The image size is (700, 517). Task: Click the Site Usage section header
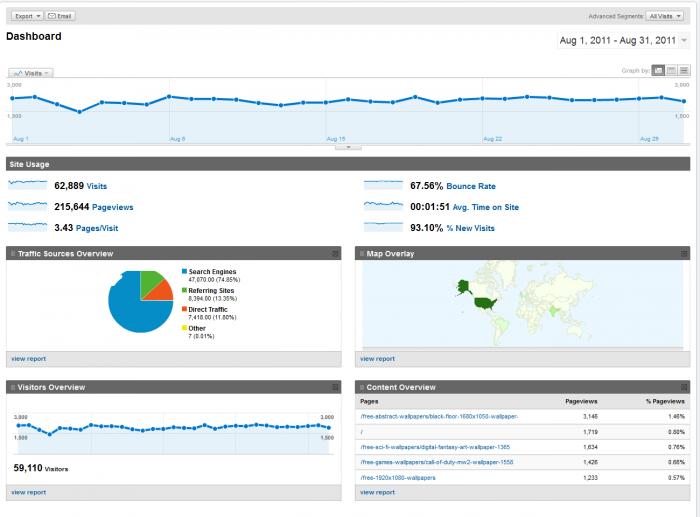click(348, 164)
